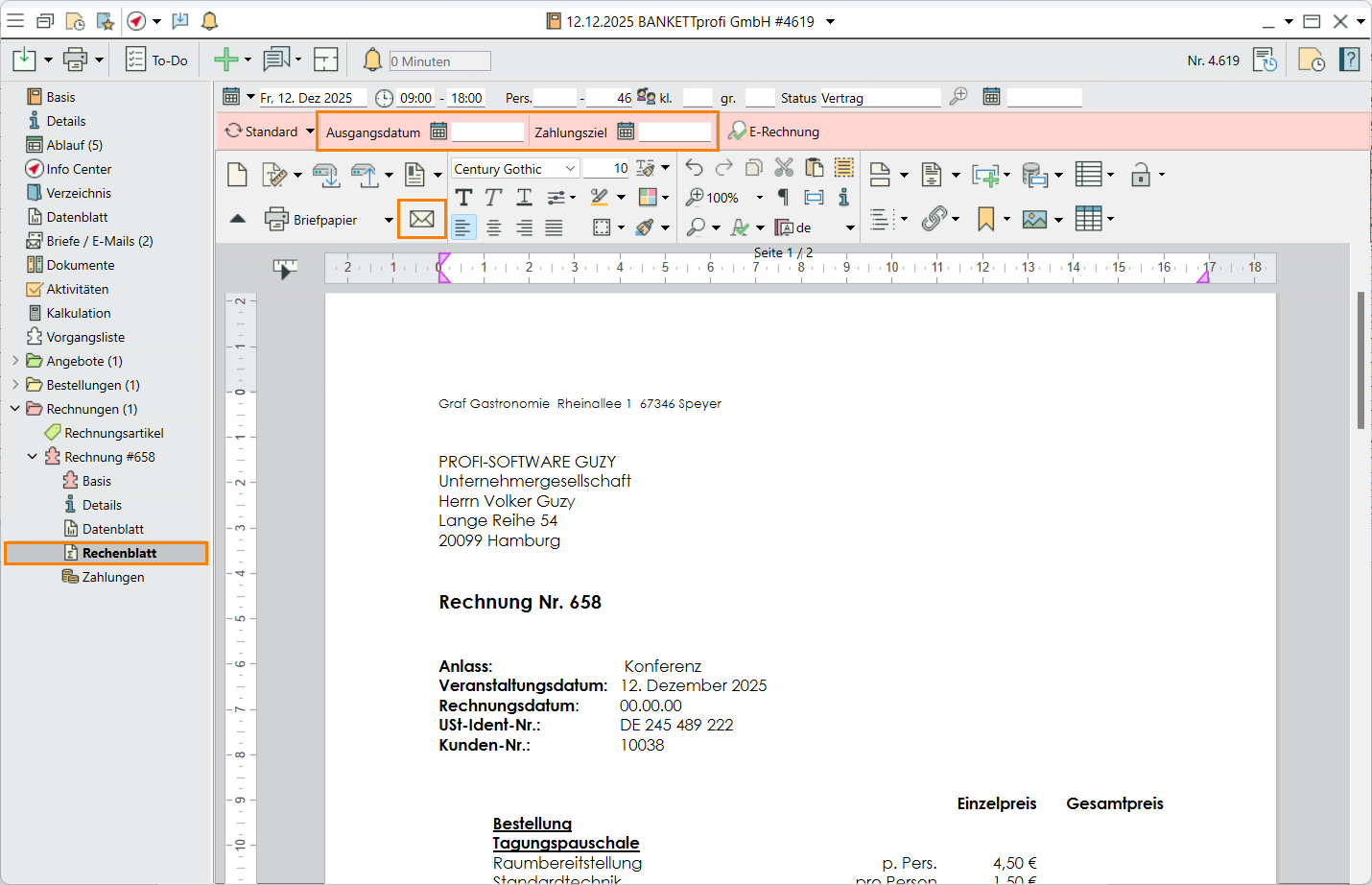Toggle italic text formatting
This screenshot has height=885, width=1372.
[x=493, y=198]
